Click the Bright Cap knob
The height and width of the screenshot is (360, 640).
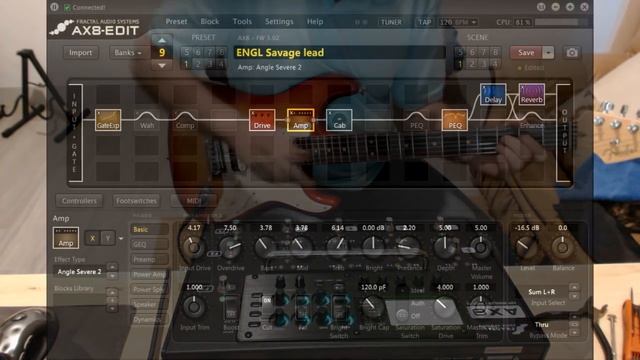[373, 307]
